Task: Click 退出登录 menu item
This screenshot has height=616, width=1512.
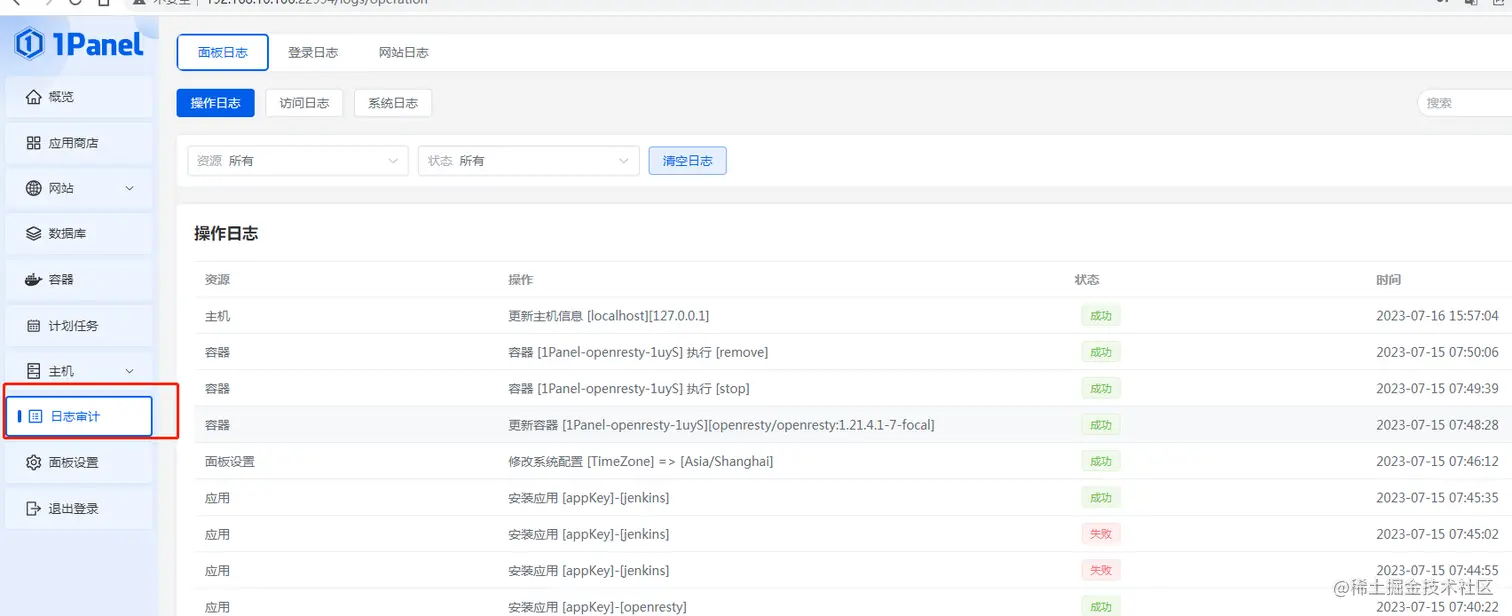Action: click(79, 508)
